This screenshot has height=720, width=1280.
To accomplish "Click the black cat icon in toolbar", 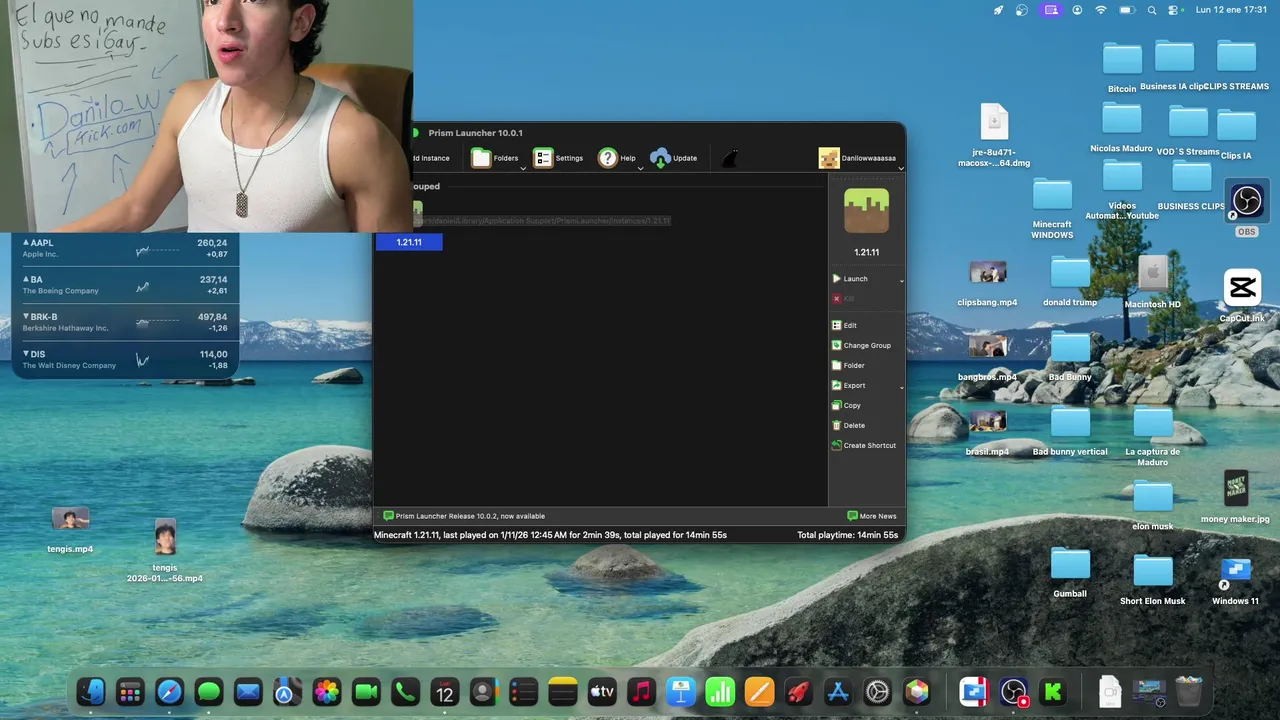I will 730,158.
